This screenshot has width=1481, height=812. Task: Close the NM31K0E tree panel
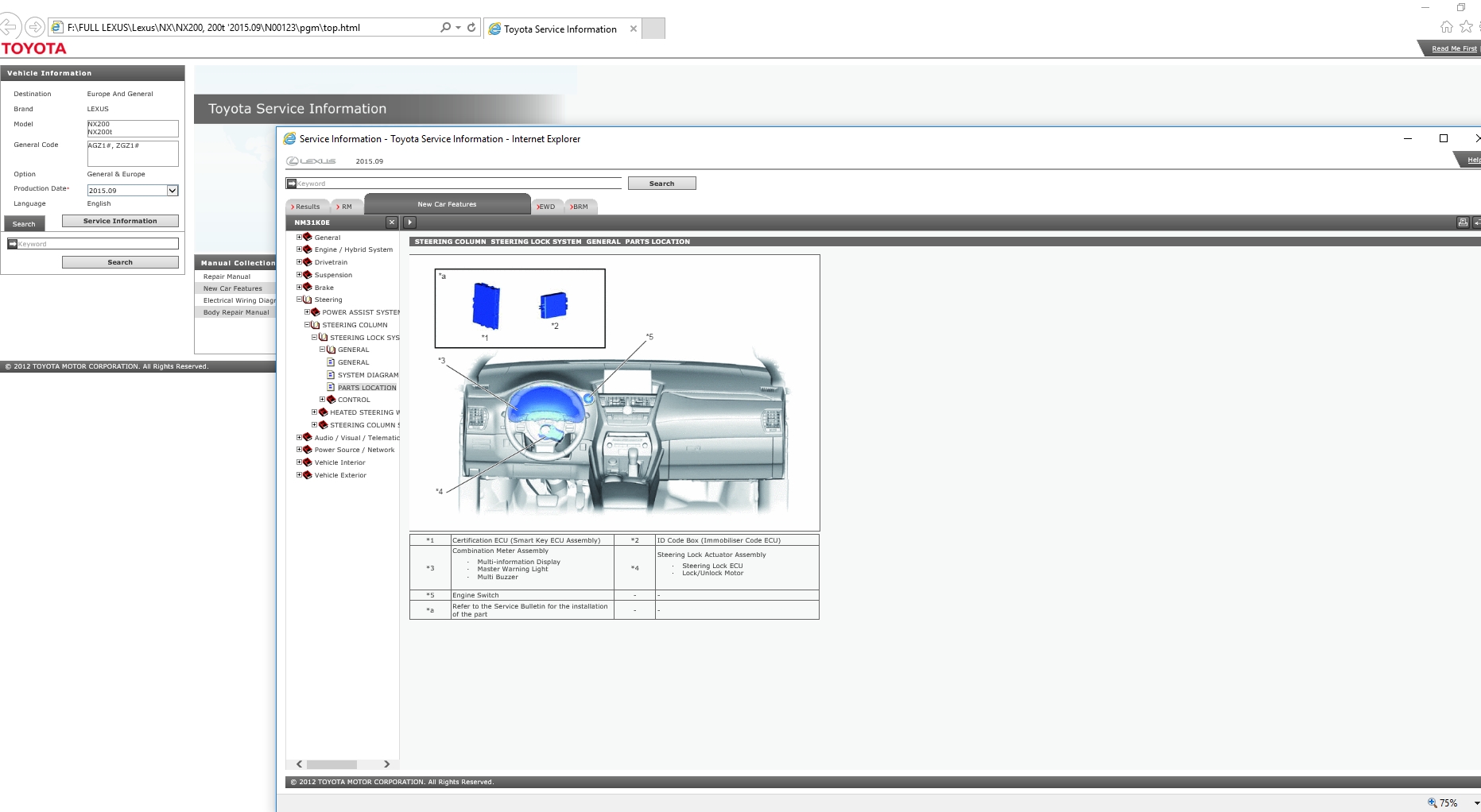[x=391, y=222]
